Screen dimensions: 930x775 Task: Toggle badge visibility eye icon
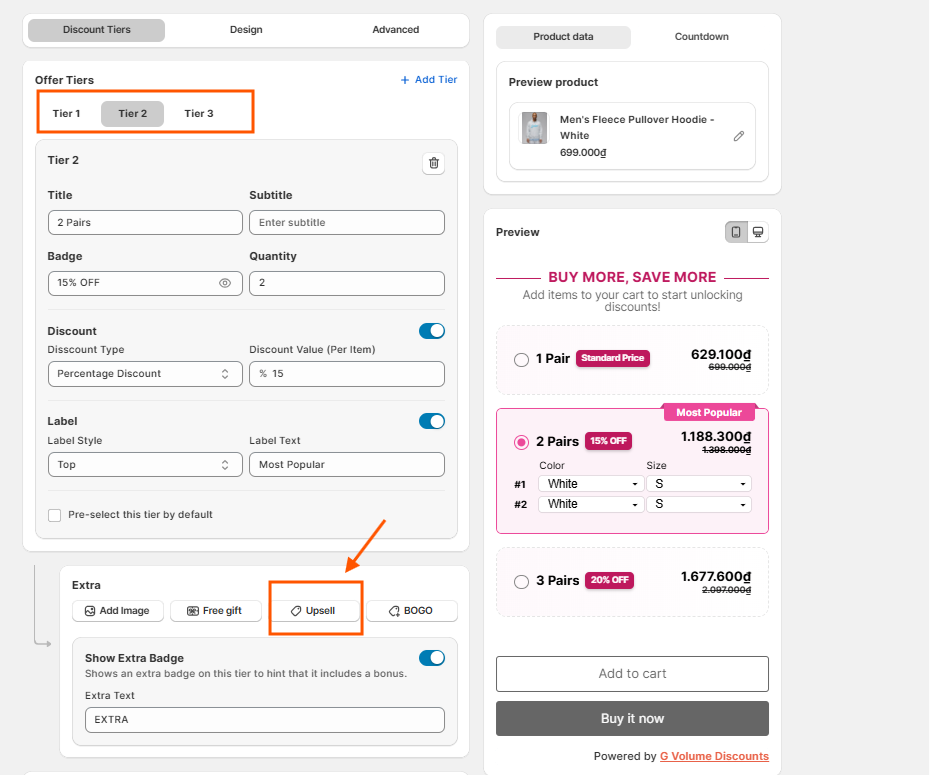pos(225,283)
